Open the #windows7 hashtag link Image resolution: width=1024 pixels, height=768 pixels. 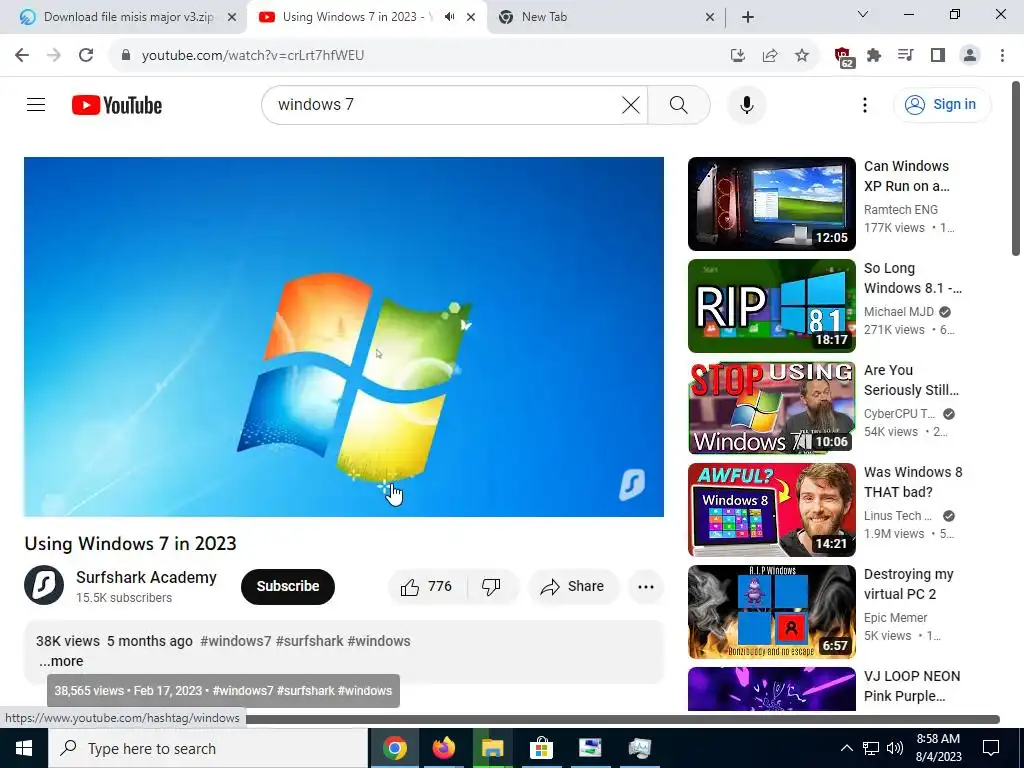236,641
